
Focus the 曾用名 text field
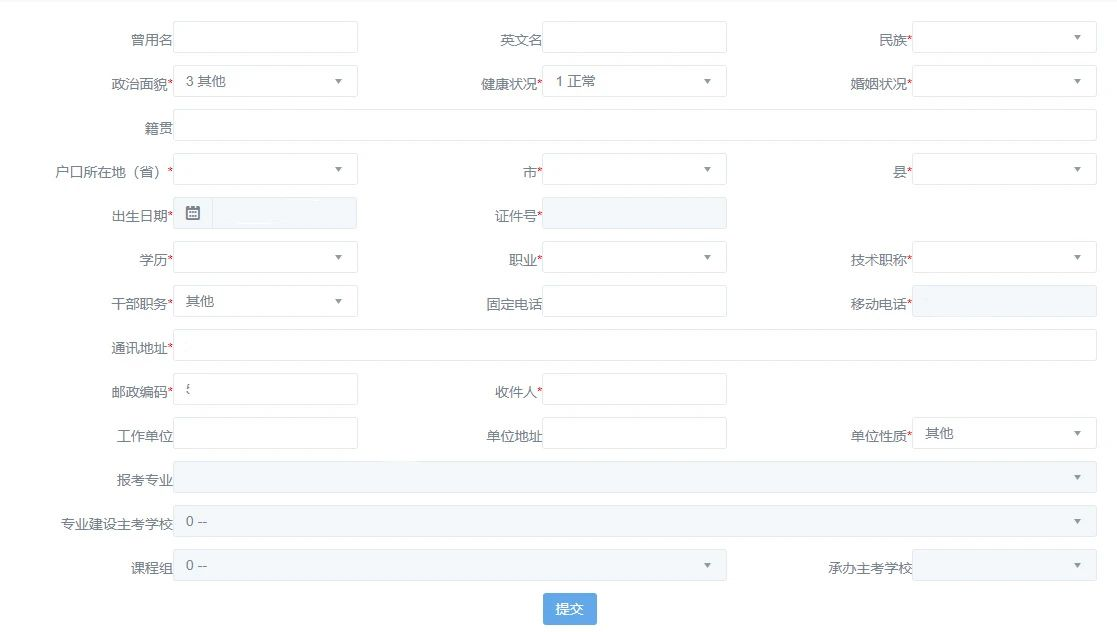tap(265, 38)
